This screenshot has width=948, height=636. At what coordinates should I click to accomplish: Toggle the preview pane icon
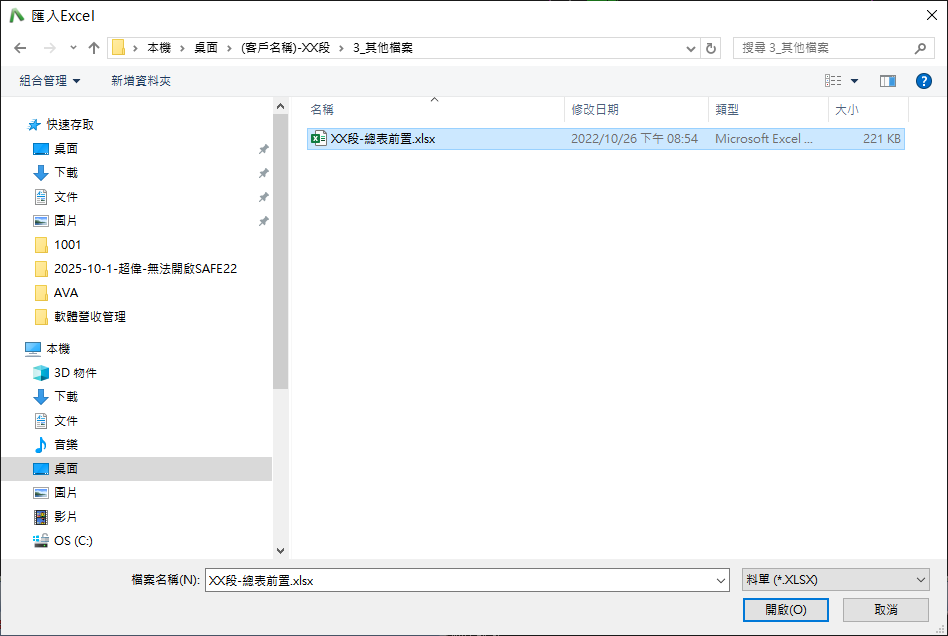coord(887,80)
